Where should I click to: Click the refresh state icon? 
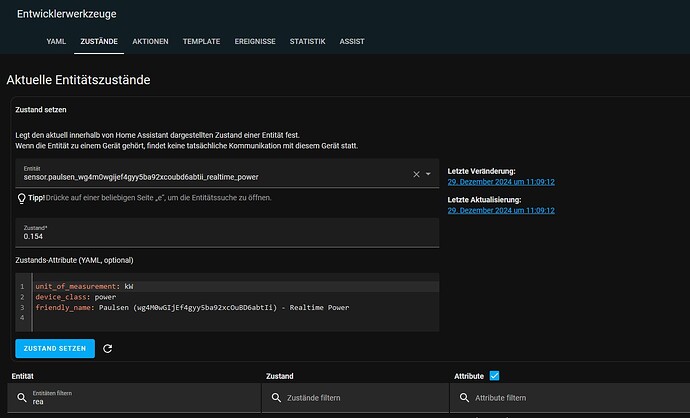point(107,348)
